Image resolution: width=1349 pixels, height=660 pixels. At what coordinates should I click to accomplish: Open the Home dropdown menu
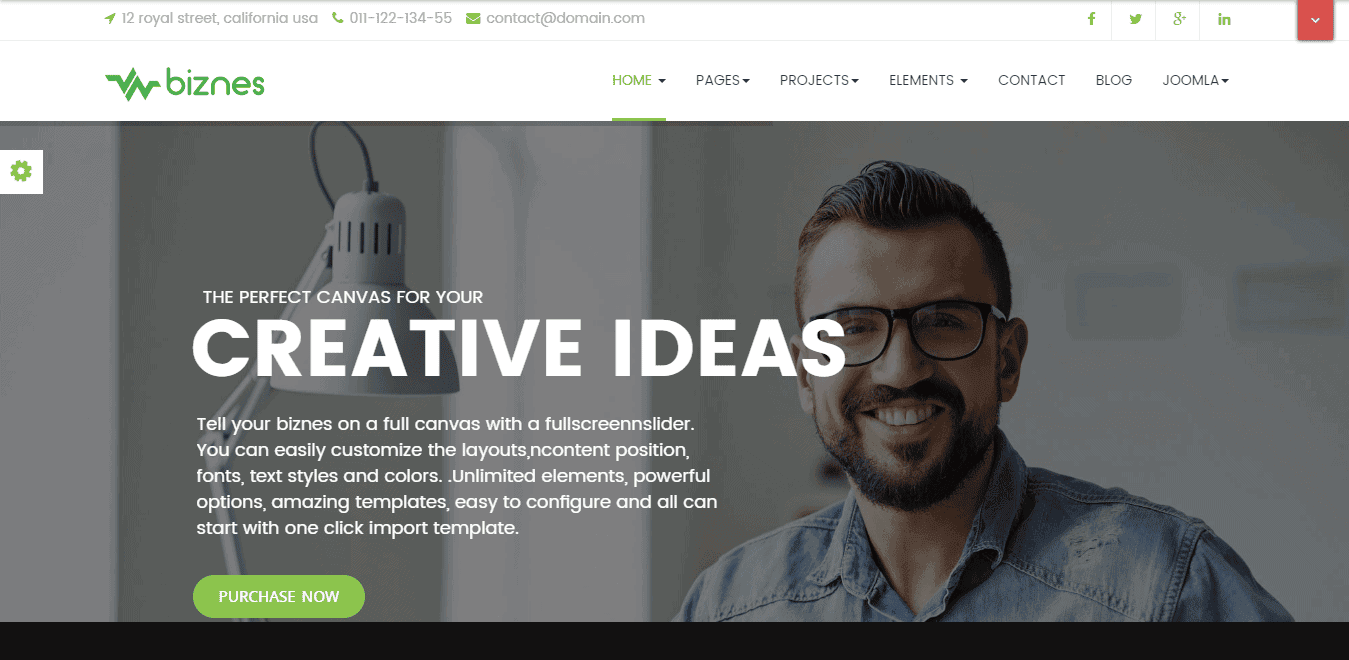(x=639, y=80)
